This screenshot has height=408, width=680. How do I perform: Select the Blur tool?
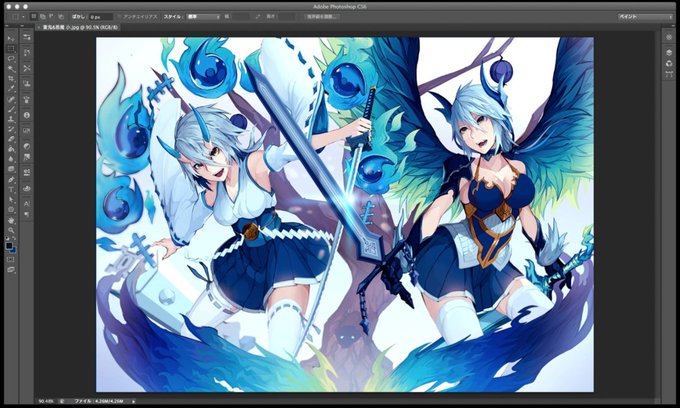(x=11, y=159)
